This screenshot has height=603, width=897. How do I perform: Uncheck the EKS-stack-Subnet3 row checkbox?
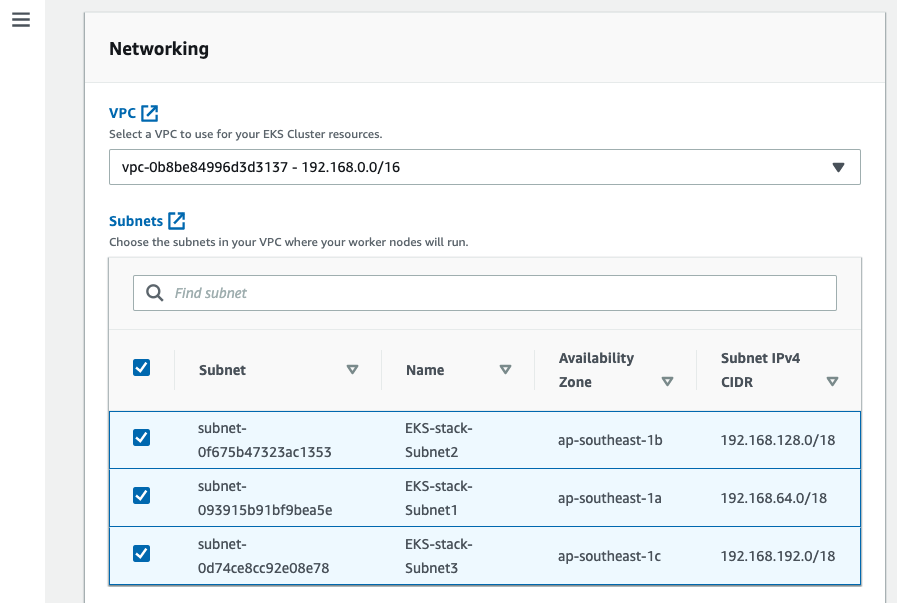142,553
